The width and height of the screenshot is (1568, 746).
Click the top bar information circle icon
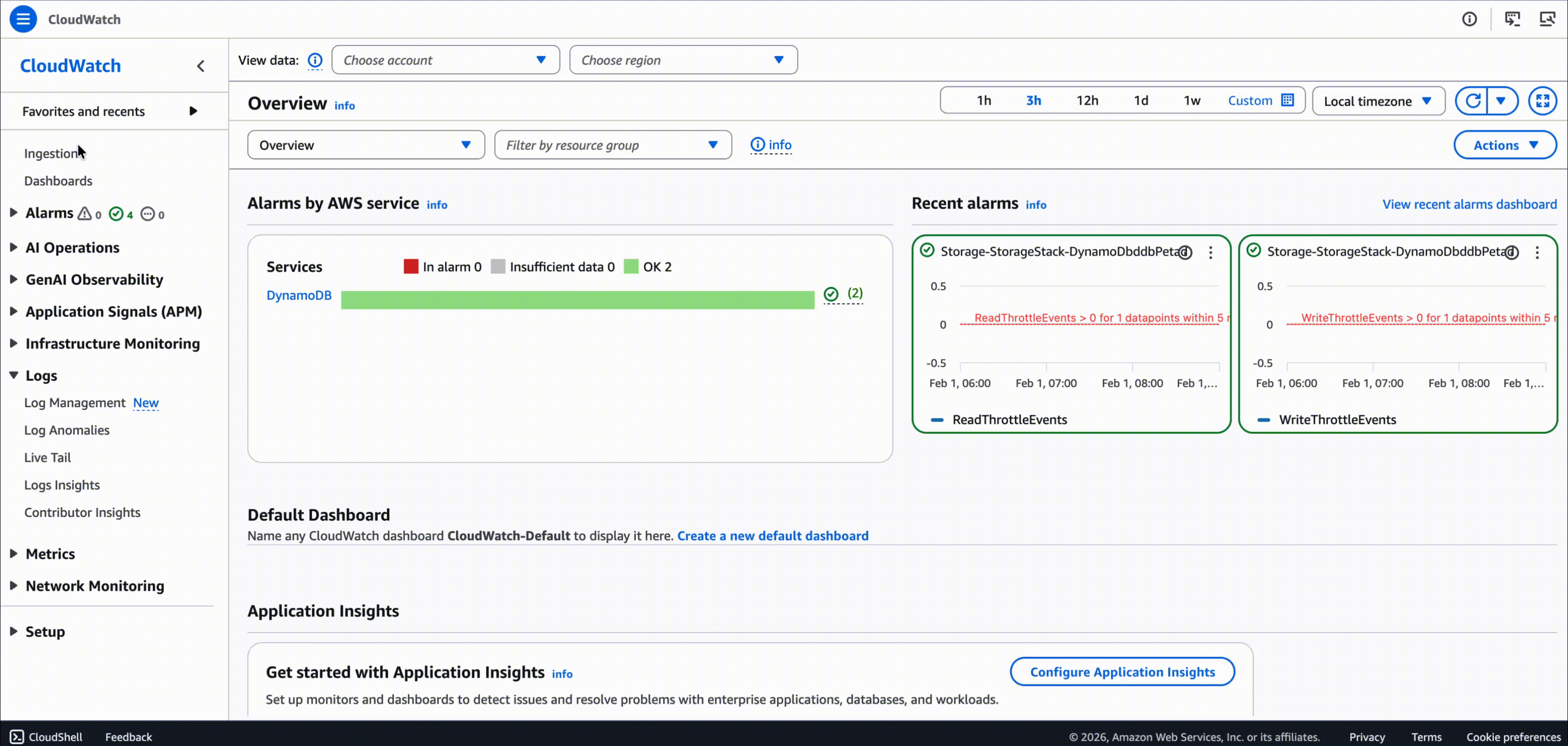[x=1470, y=19]
